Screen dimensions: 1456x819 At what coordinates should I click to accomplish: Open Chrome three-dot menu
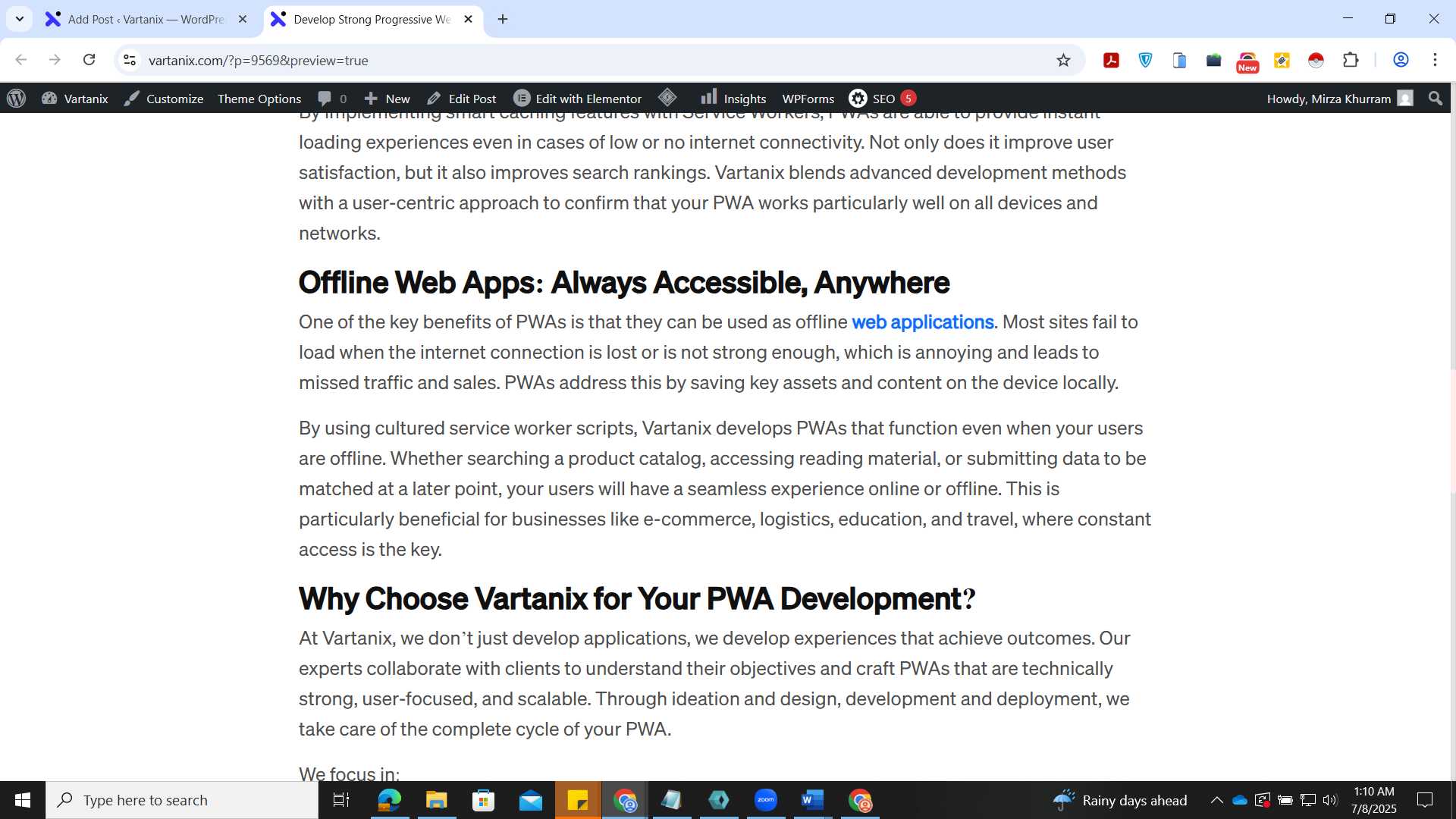pyautogui.click(x=1435, y=60)
